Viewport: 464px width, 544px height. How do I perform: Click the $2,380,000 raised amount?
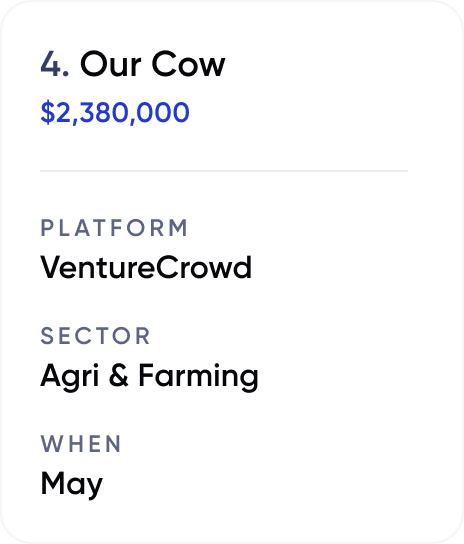coord(115,112)
